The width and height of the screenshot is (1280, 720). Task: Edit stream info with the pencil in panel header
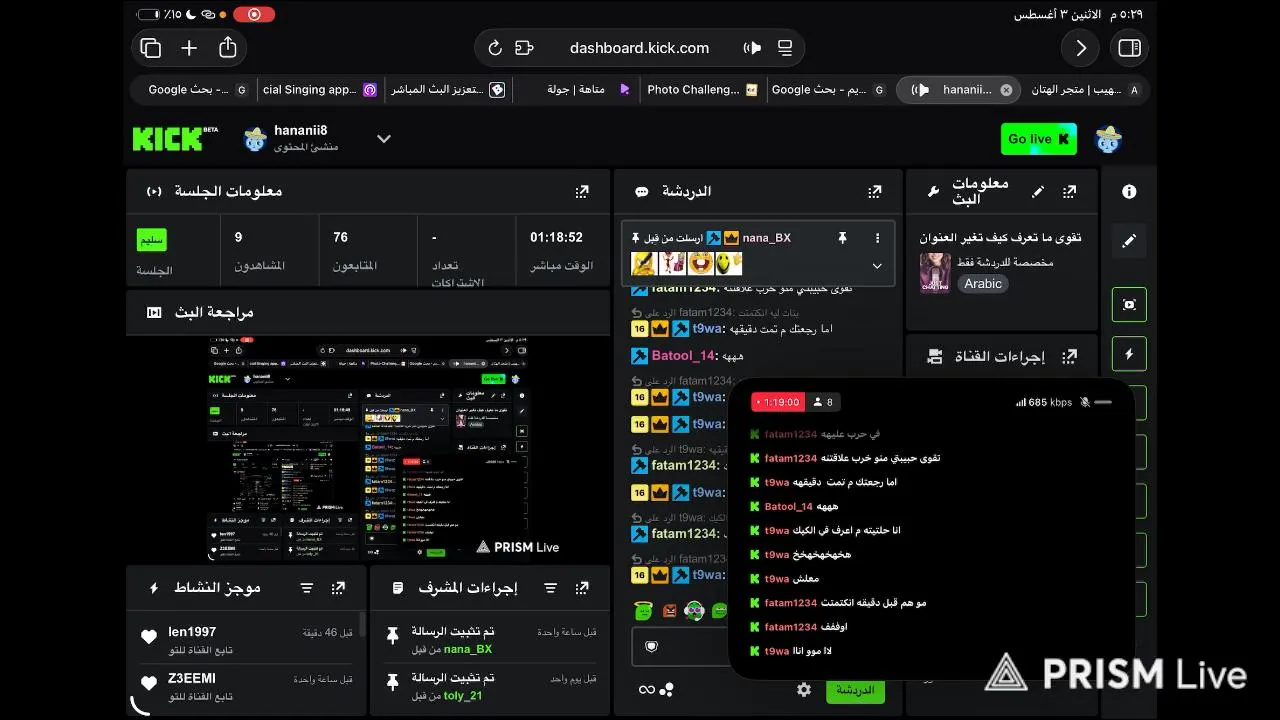(x=1038, y=191)
